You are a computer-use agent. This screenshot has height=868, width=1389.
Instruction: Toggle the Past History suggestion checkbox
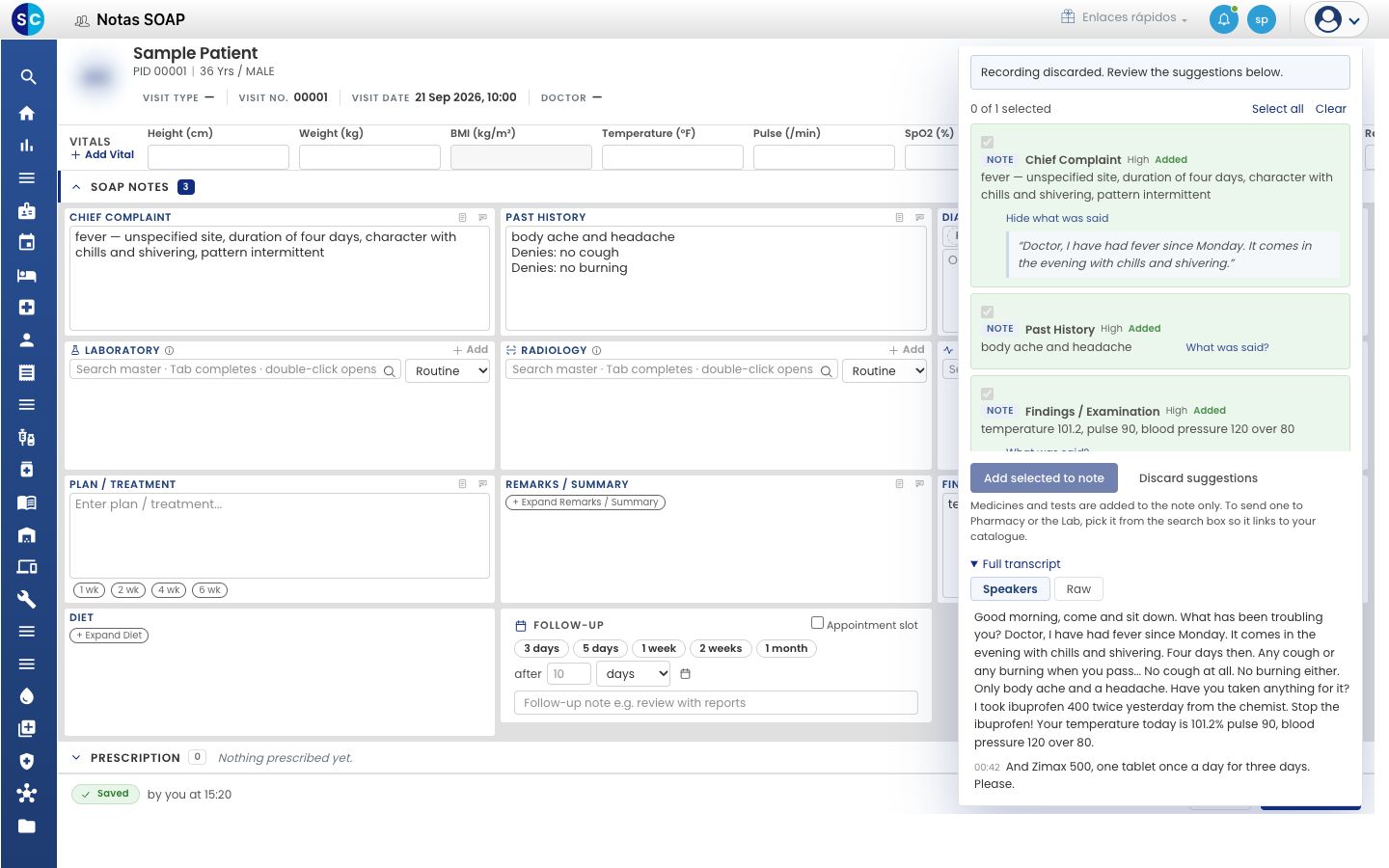[x=987, y=312]
